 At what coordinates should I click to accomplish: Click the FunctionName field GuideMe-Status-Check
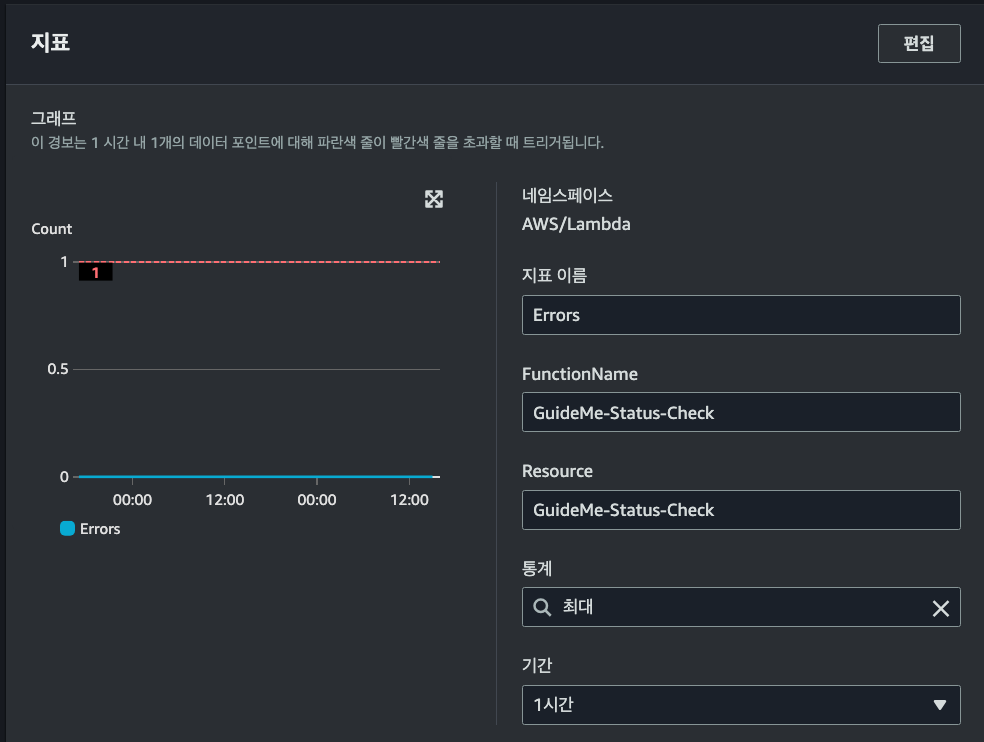(x=741, y=412)
